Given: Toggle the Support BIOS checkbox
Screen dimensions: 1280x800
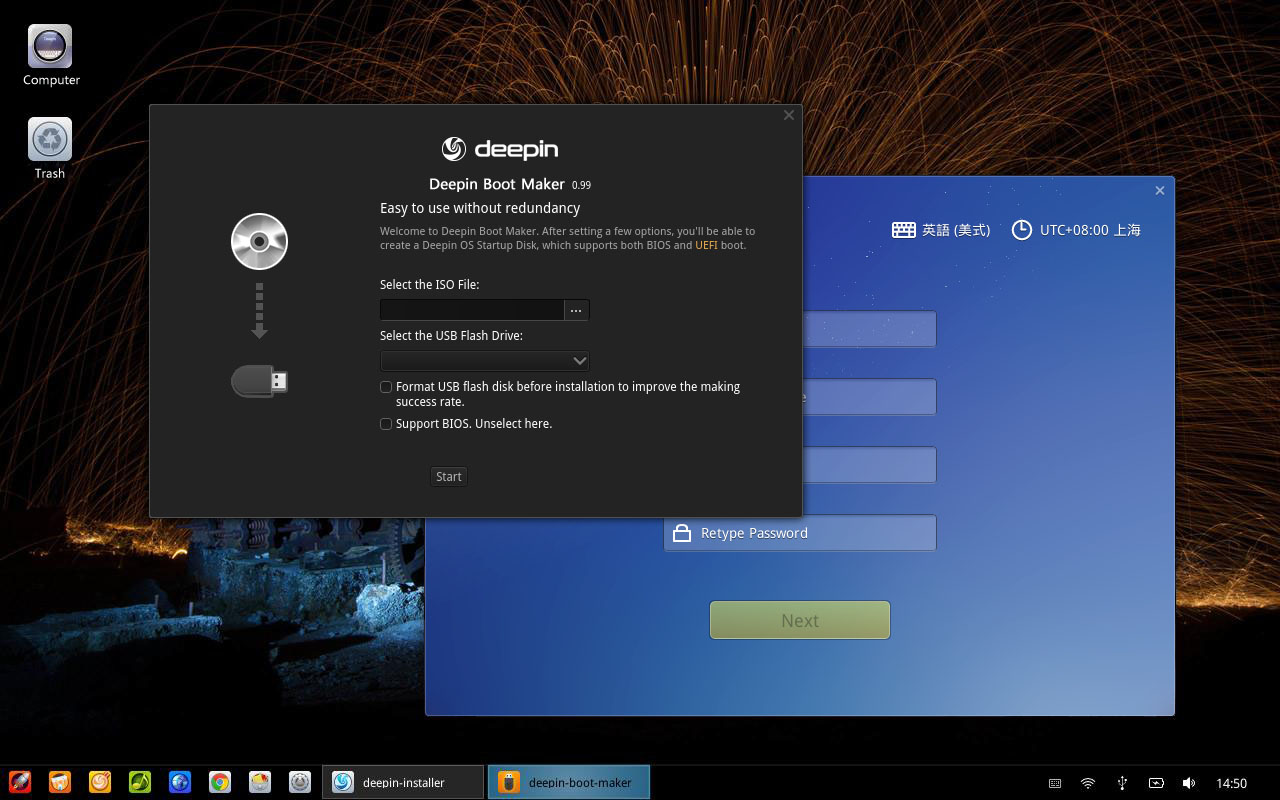Looking at the screenshot, I should pos(386,424).
